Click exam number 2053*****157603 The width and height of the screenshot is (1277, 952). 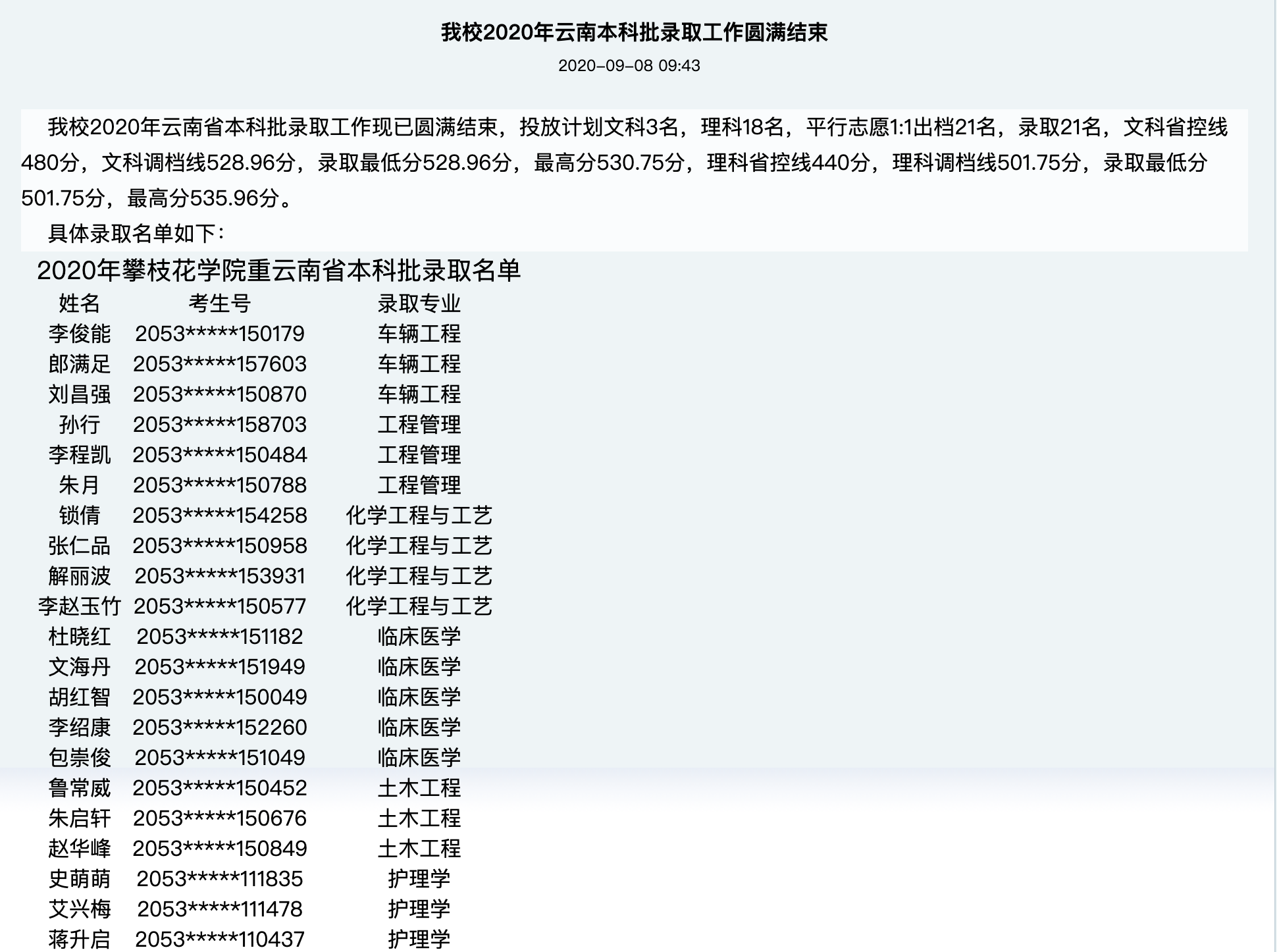[x=220, y=364]
